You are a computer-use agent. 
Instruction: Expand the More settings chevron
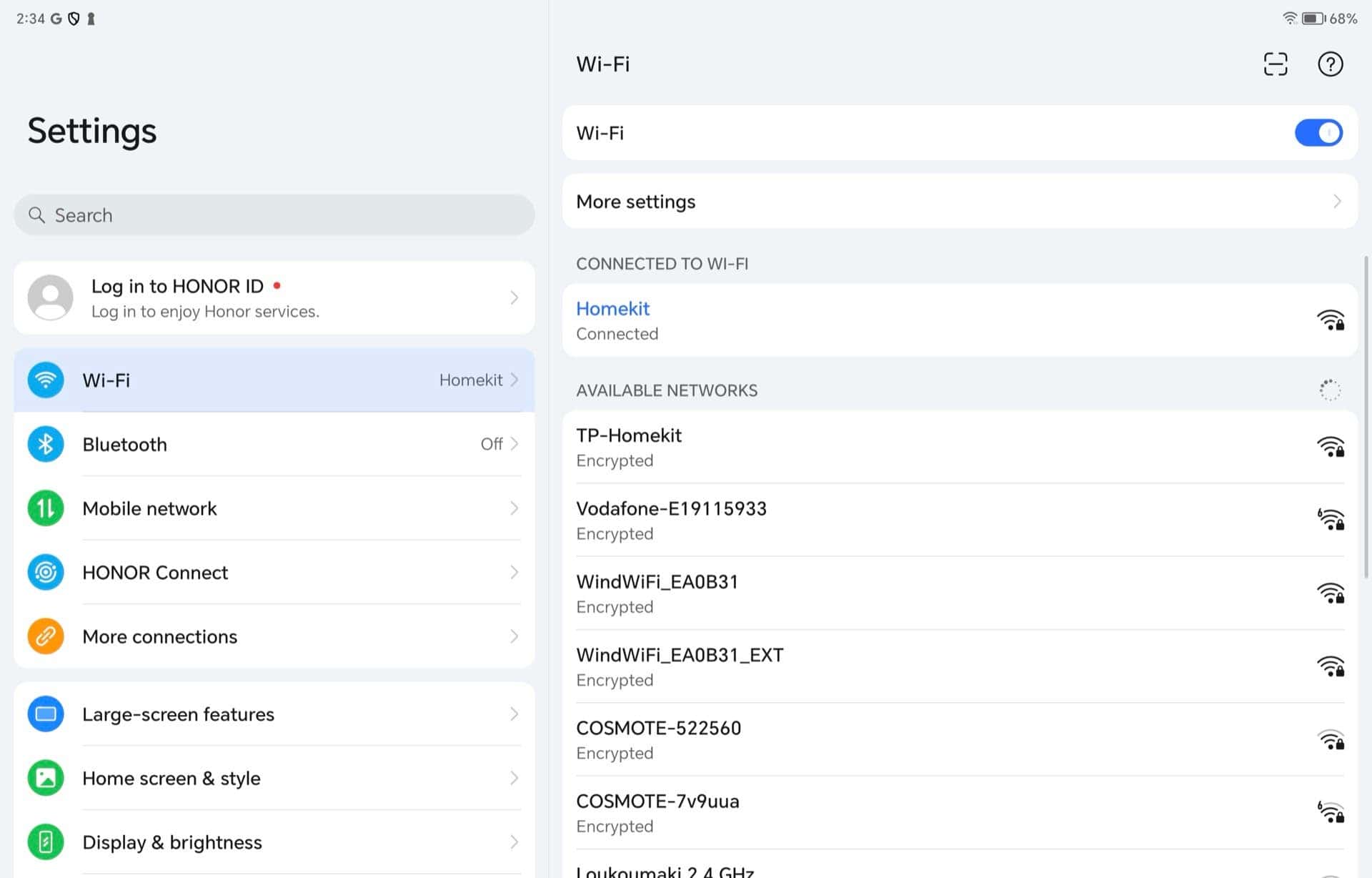1336,202
